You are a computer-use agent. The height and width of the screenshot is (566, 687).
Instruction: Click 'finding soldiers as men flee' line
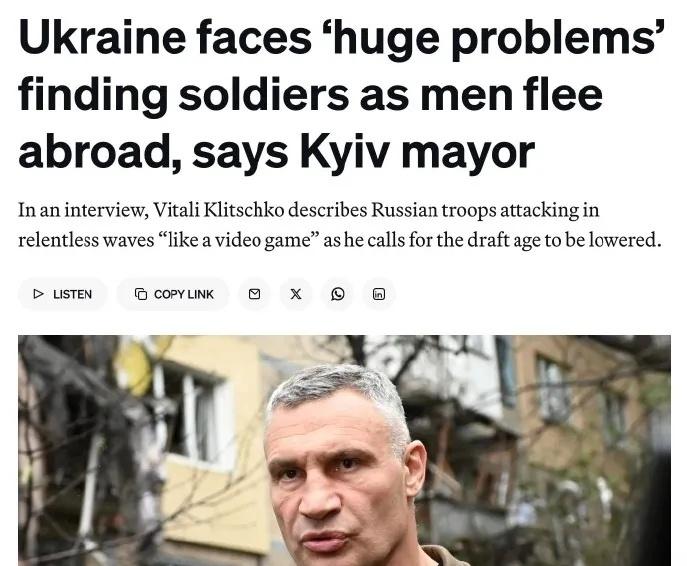pyautogui.click(x=310, y=94)
